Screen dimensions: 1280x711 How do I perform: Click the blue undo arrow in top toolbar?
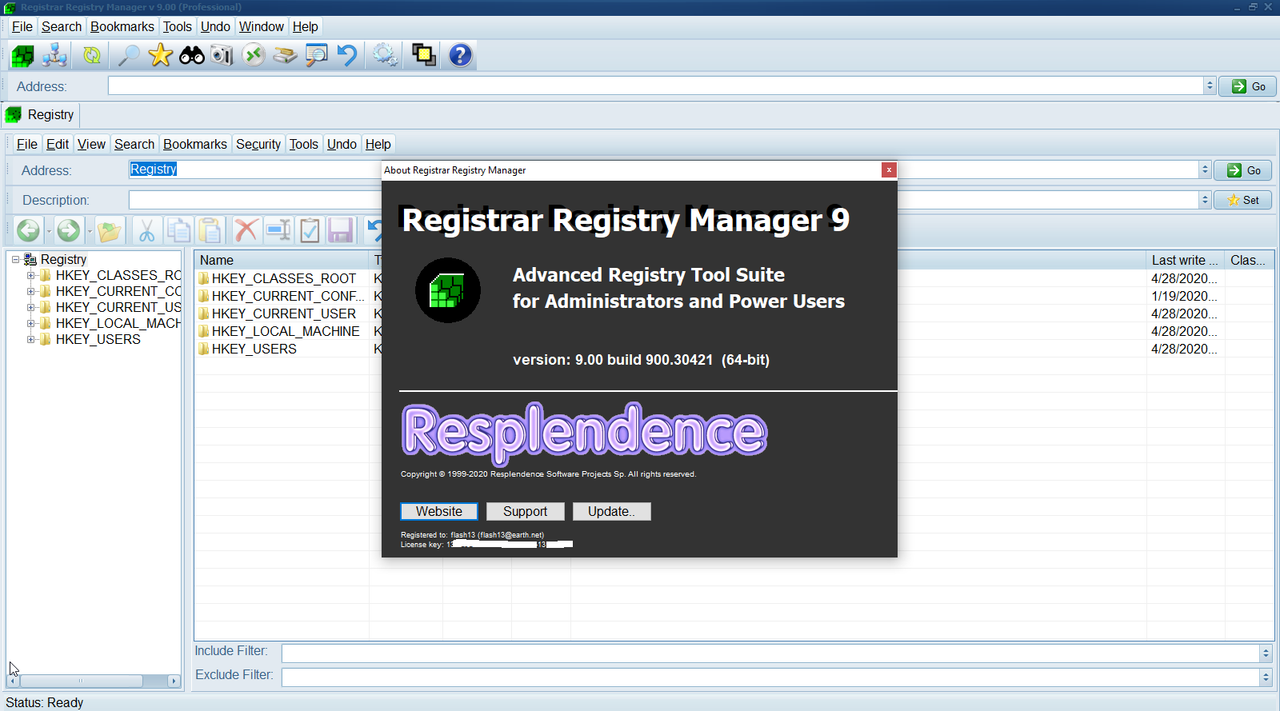click(347, 56)
